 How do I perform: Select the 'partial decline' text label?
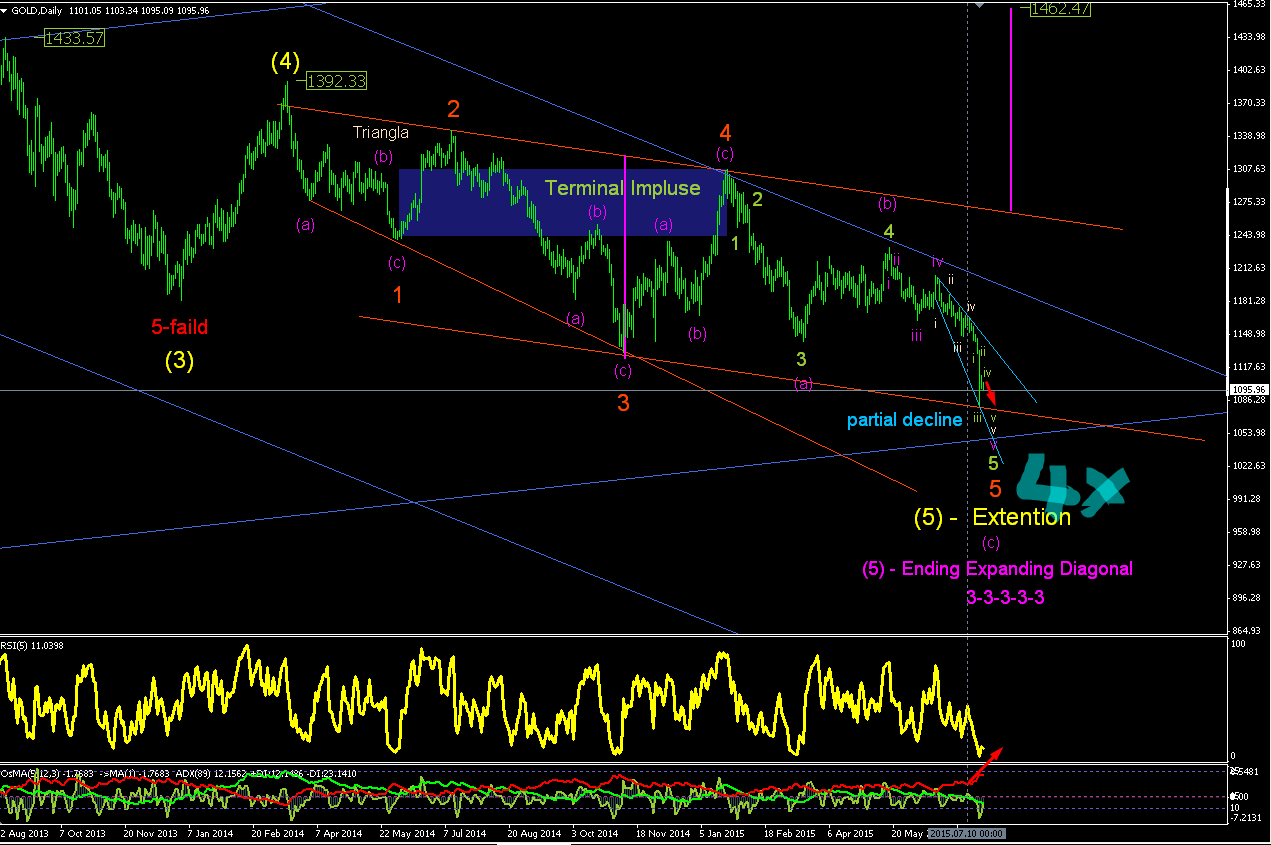[x=905, y=420]
